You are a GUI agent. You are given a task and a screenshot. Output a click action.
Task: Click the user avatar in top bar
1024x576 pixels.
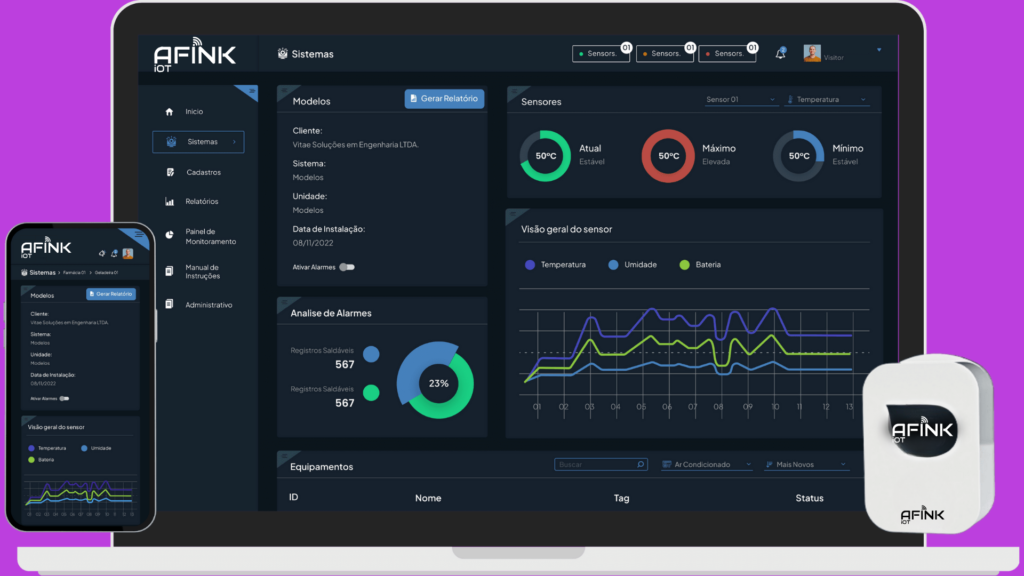812,53
